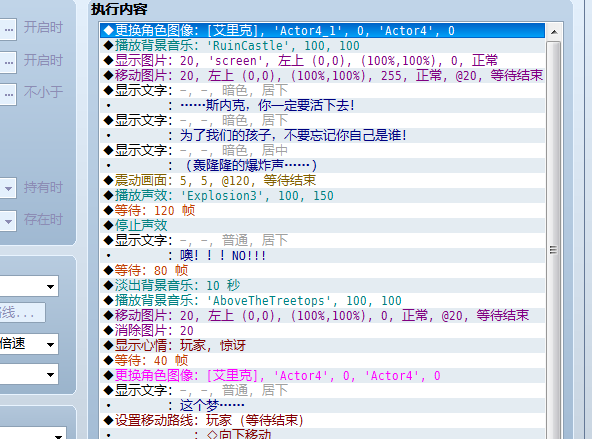Click the 线... route button

tap(22, 313)
